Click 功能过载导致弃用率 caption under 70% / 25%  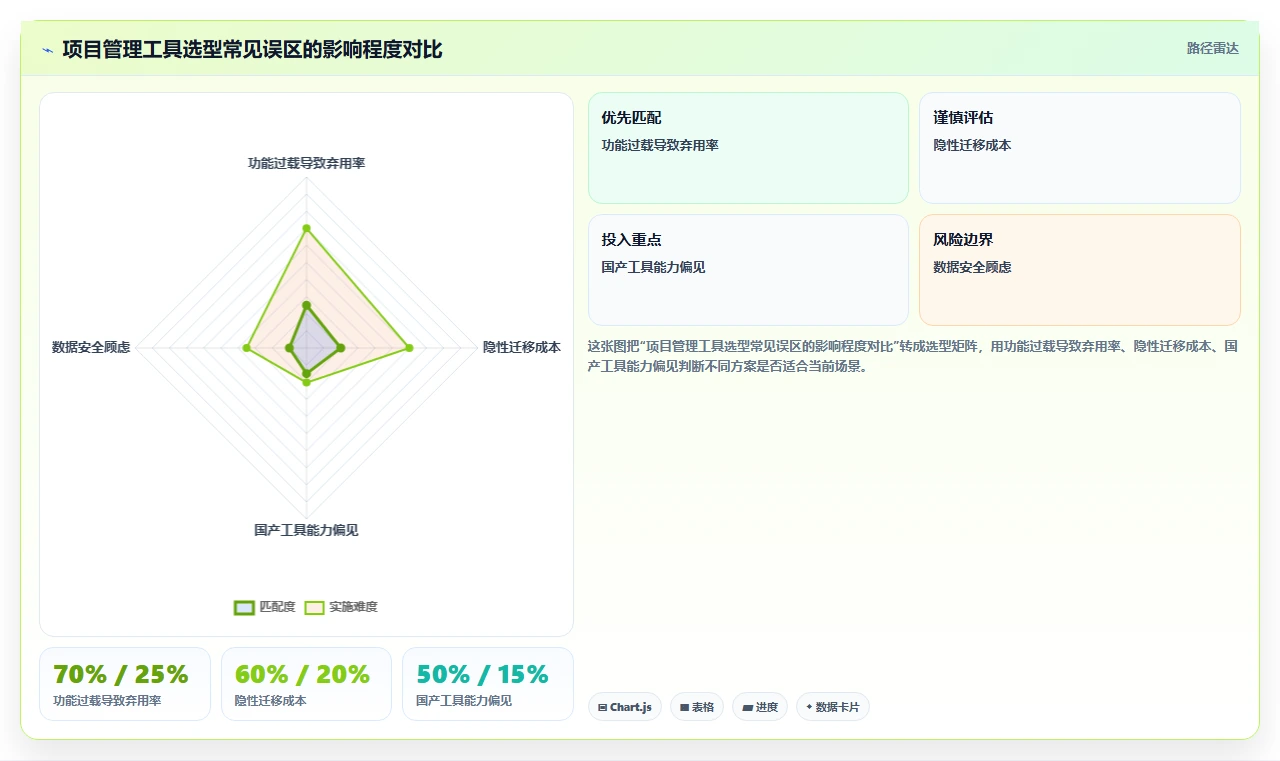(x=107, y=701)
